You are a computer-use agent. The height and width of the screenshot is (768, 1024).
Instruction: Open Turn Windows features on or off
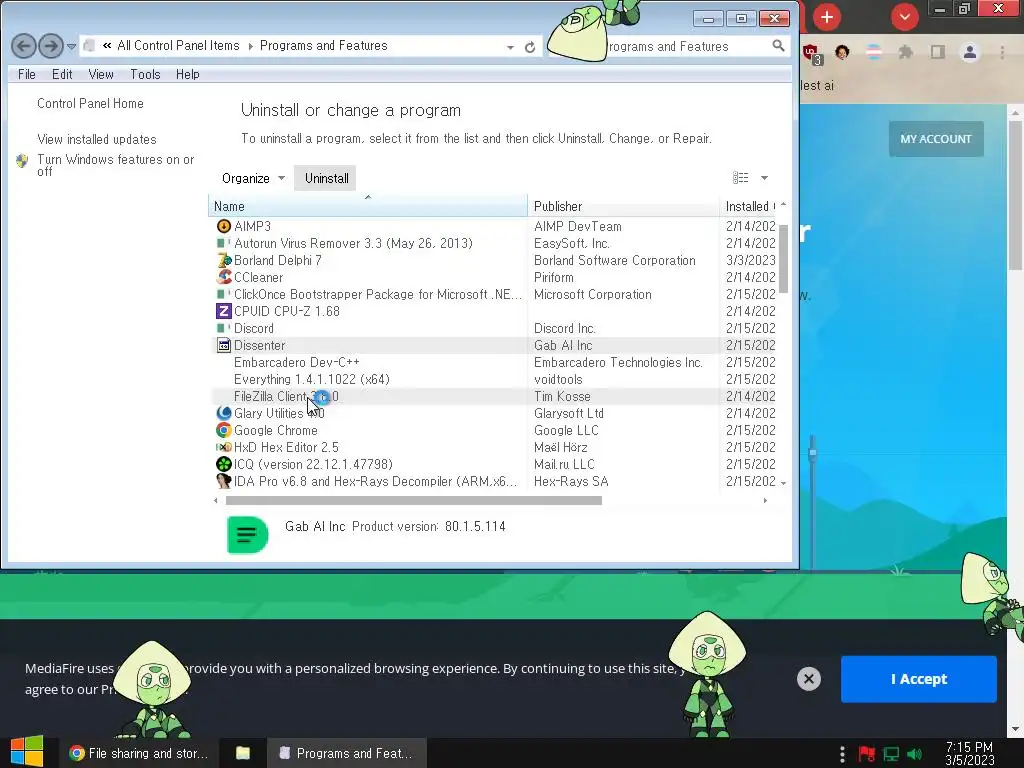(116, 165)
